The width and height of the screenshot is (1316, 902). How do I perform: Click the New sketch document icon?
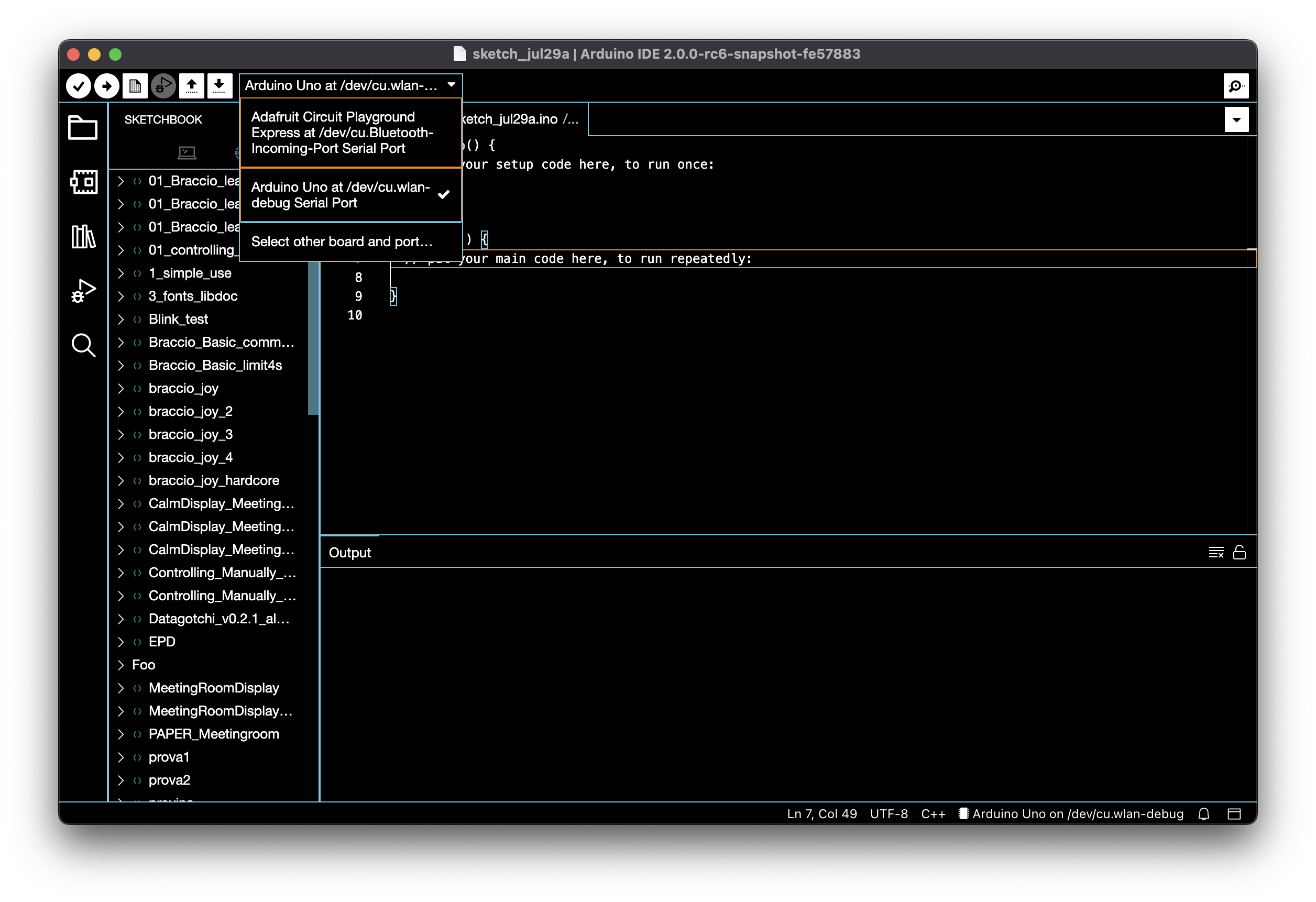coord(135,86)
